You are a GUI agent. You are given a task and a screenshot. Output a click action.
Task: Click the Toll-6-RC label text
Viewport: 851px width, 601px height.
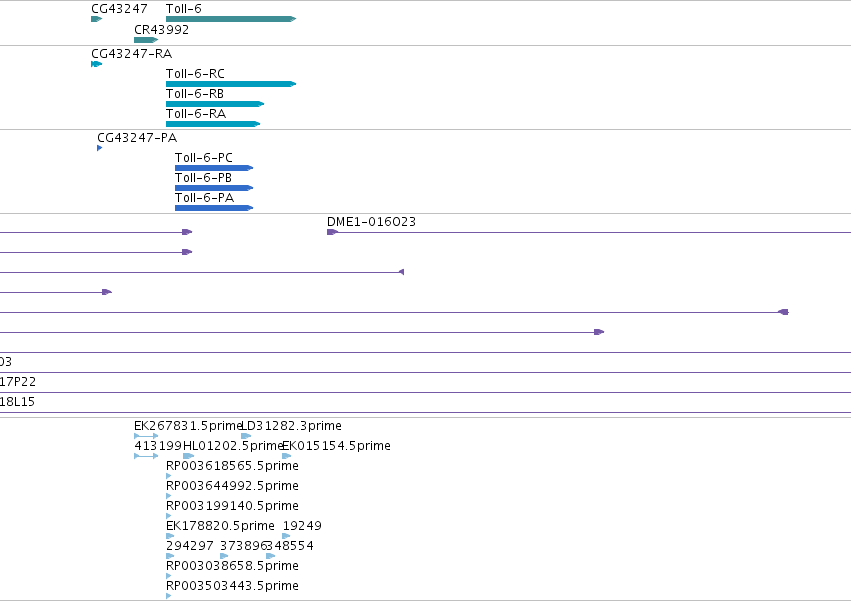[x=195, y=74]
